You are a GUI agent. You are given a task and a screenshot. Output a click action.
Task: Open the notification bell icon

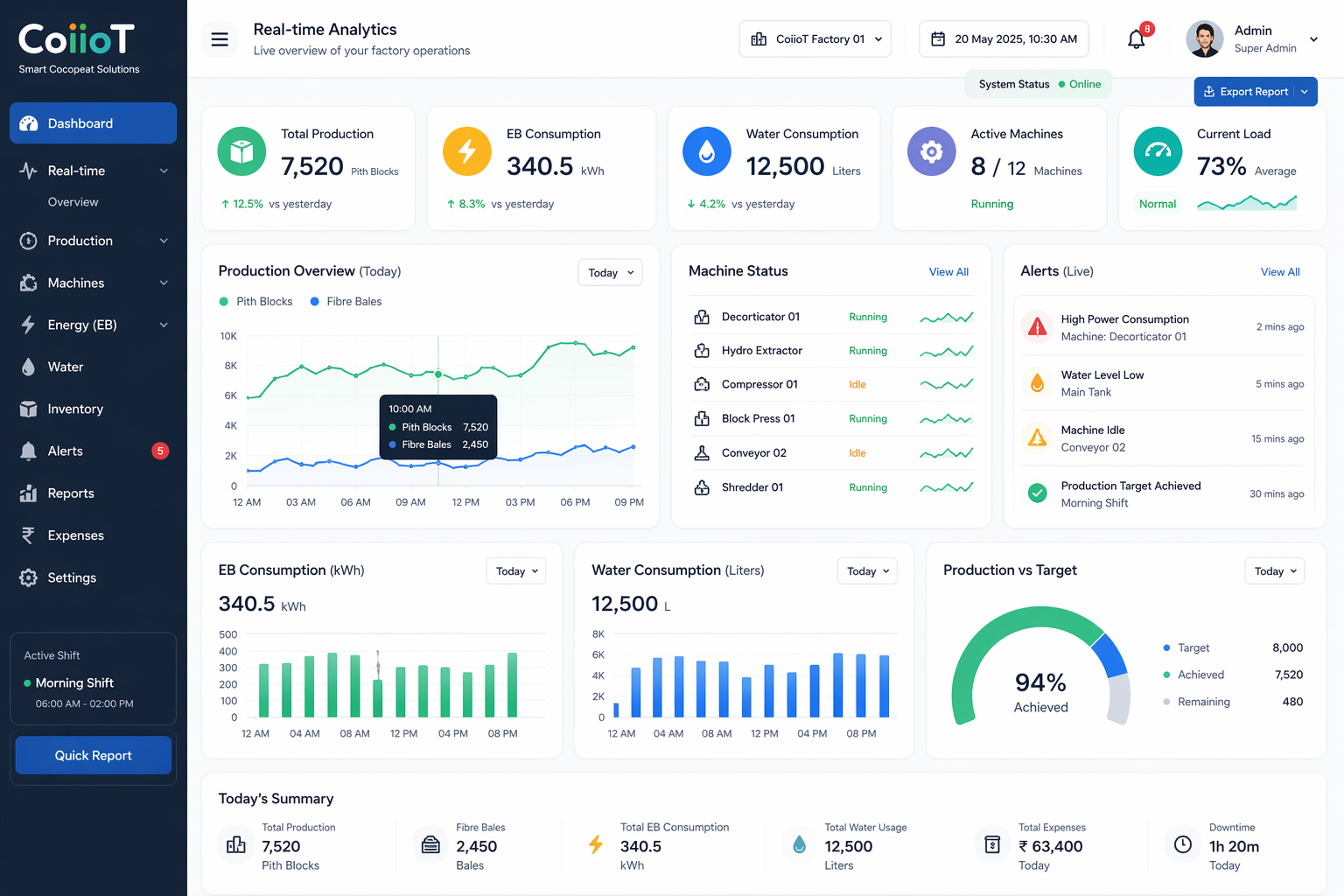pyautogui.click(x=1136, y=39)
